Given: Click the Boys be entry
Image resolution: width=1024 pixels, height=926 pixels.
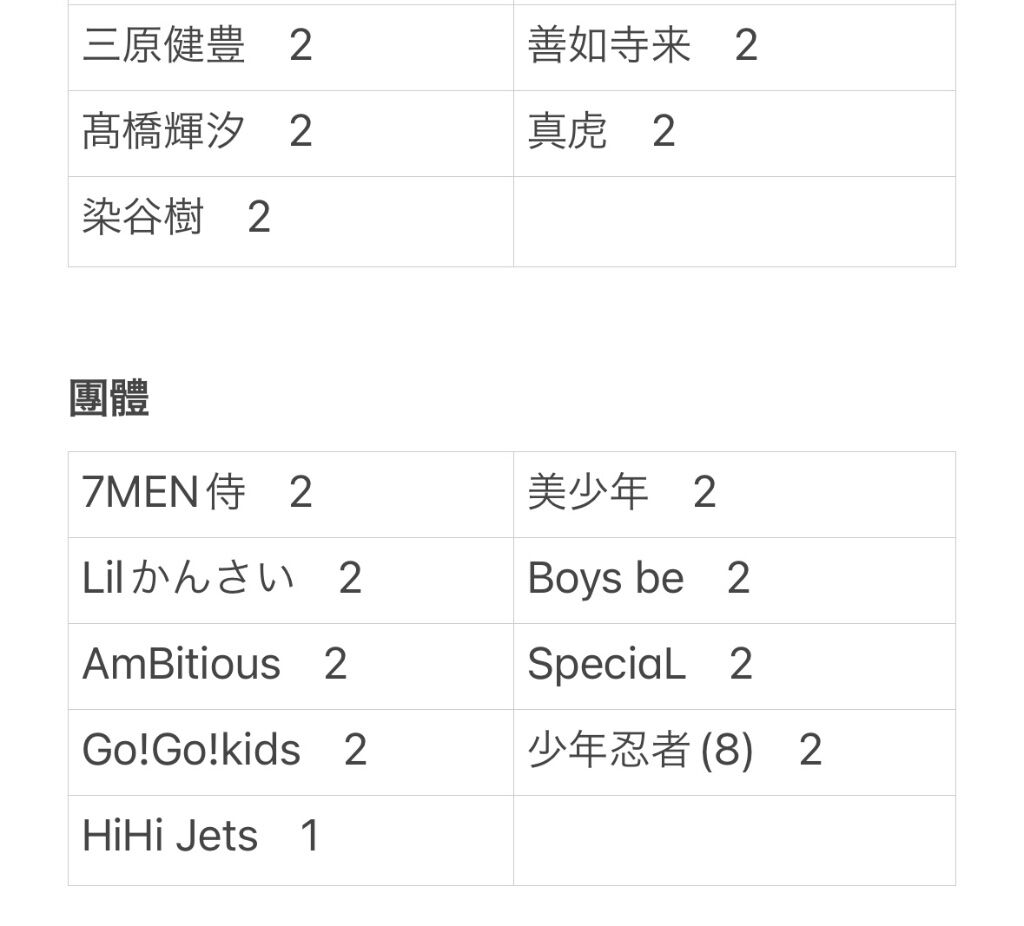Looking at the screenshot, I should click(x=735, y=581).
